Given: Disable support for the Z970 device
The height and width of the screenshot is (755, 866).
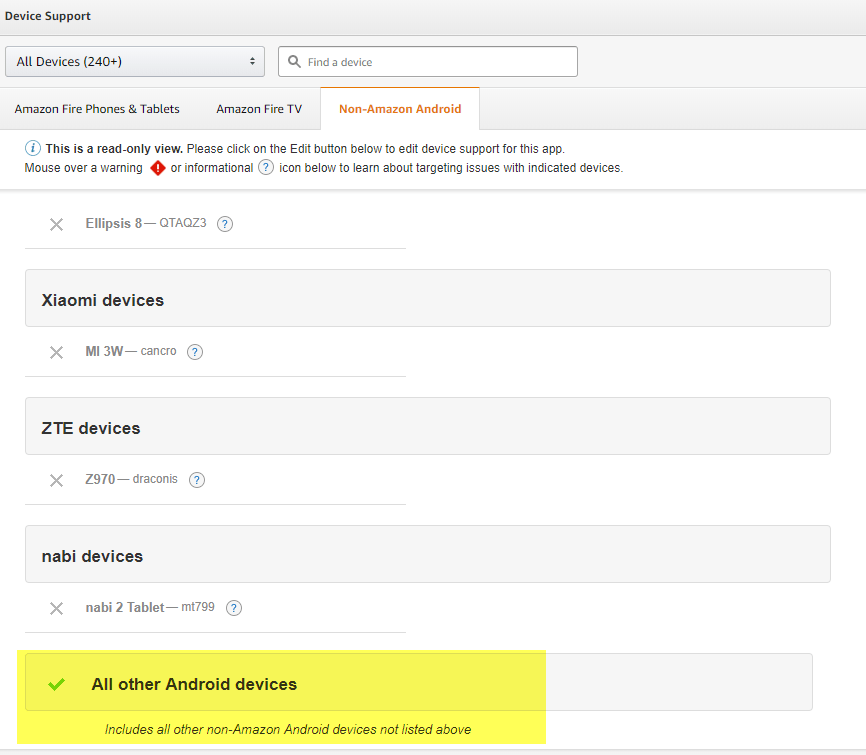Looking at the screenshot, I should pos(56,480).
